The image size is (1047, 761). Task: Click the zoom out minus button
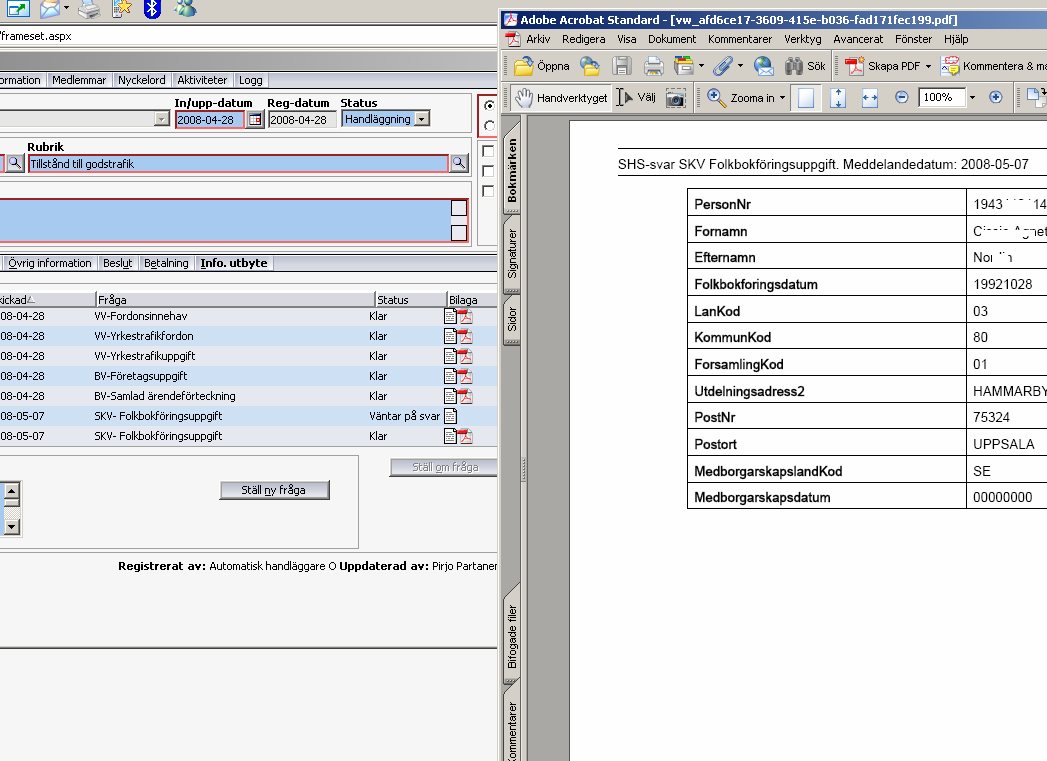(901, 97)
